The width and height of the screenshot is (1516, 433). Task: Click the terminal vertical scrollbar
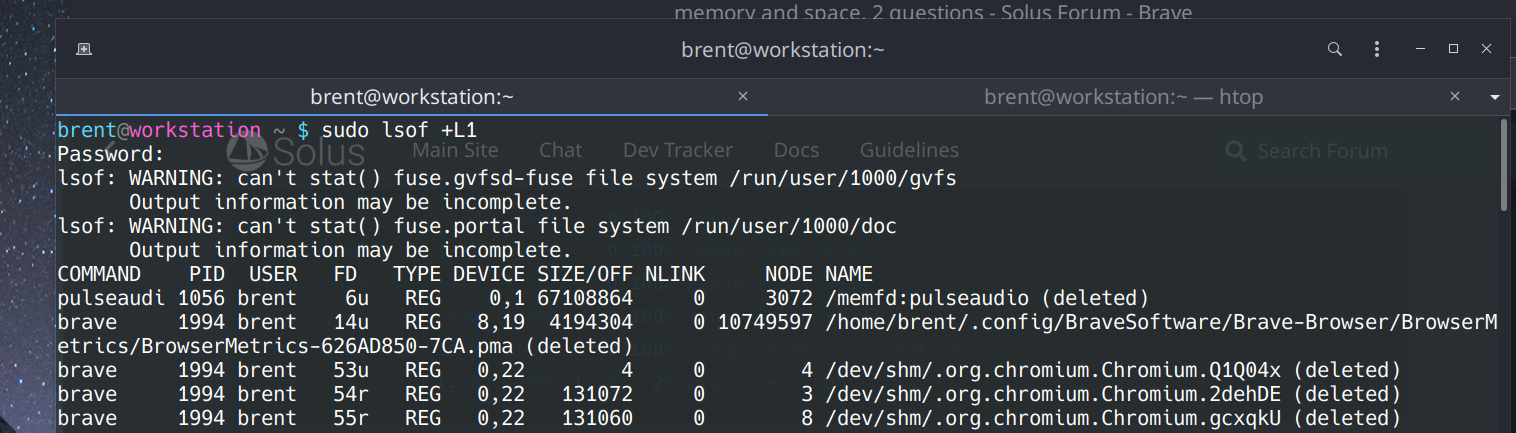click(1505, 165)
